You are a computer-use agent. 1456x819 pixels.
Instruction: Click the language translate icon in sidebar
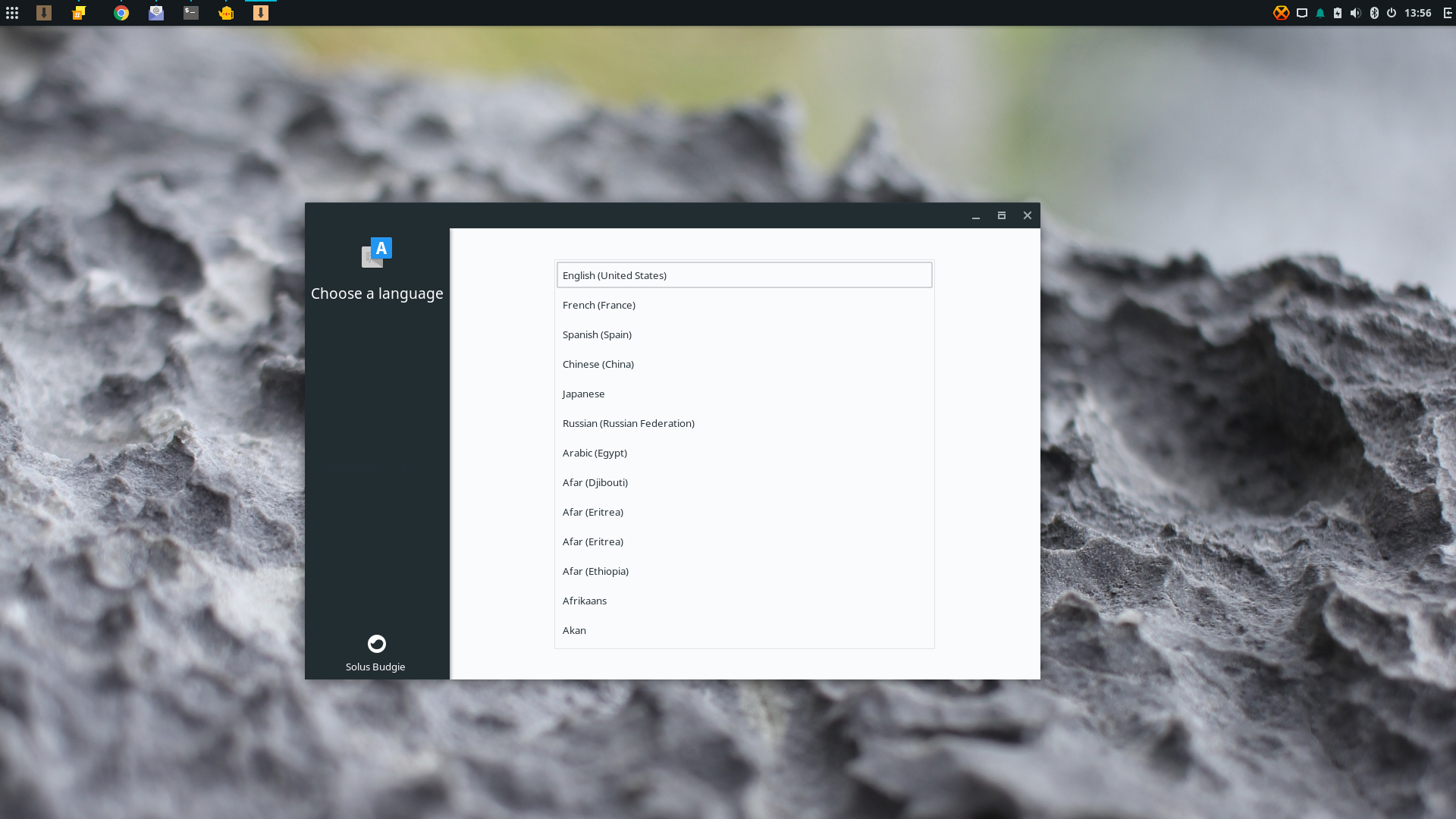pos(377,253)
